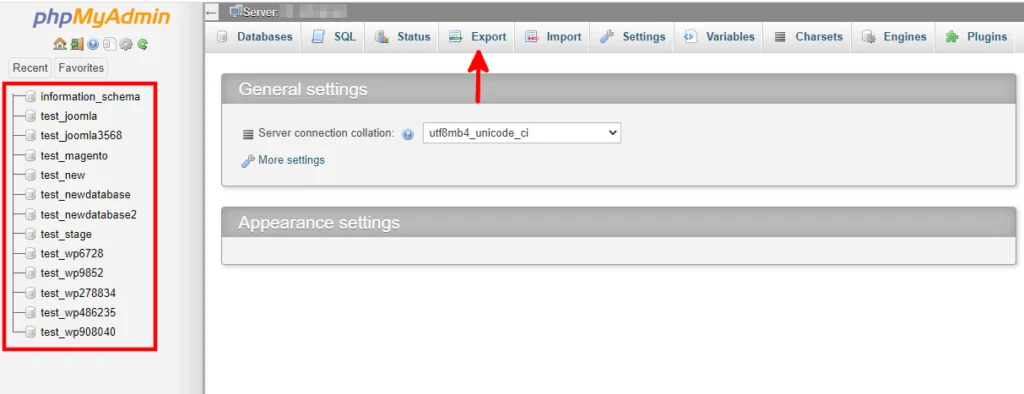Open the Settings tab
1024x394 pixels.
[x=632, y=37]
